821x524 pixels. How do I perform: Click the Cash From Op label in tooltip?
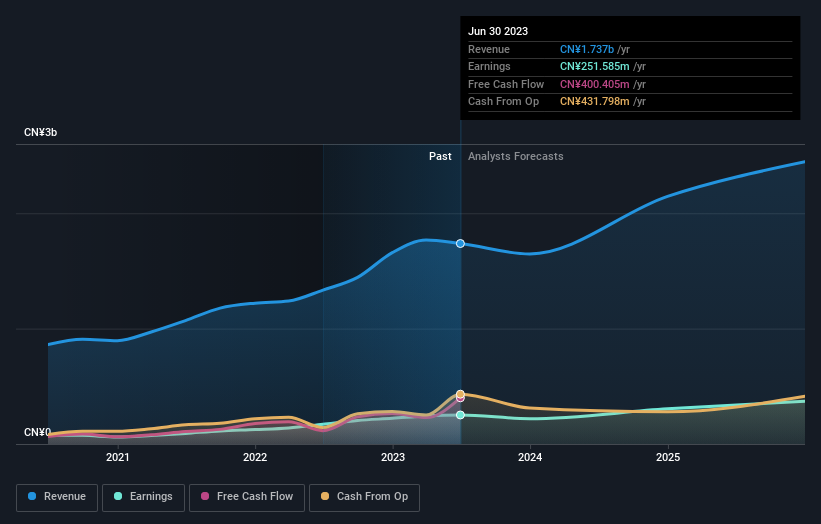pos(503,102)
